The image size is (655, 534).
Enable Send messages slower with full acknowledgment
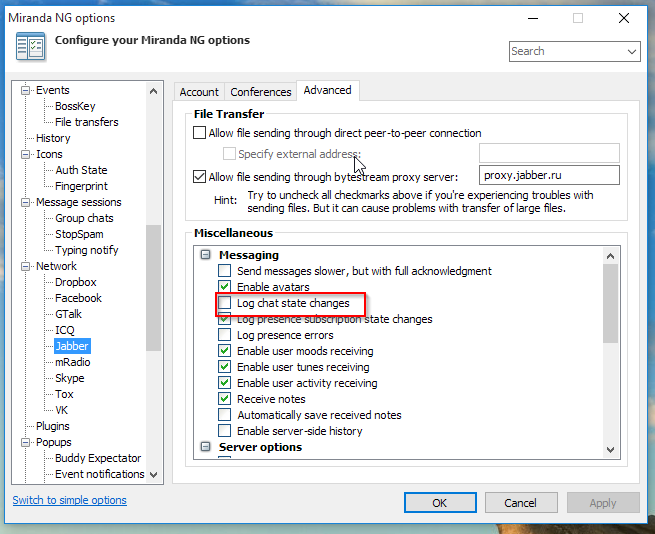coord(225,271)
